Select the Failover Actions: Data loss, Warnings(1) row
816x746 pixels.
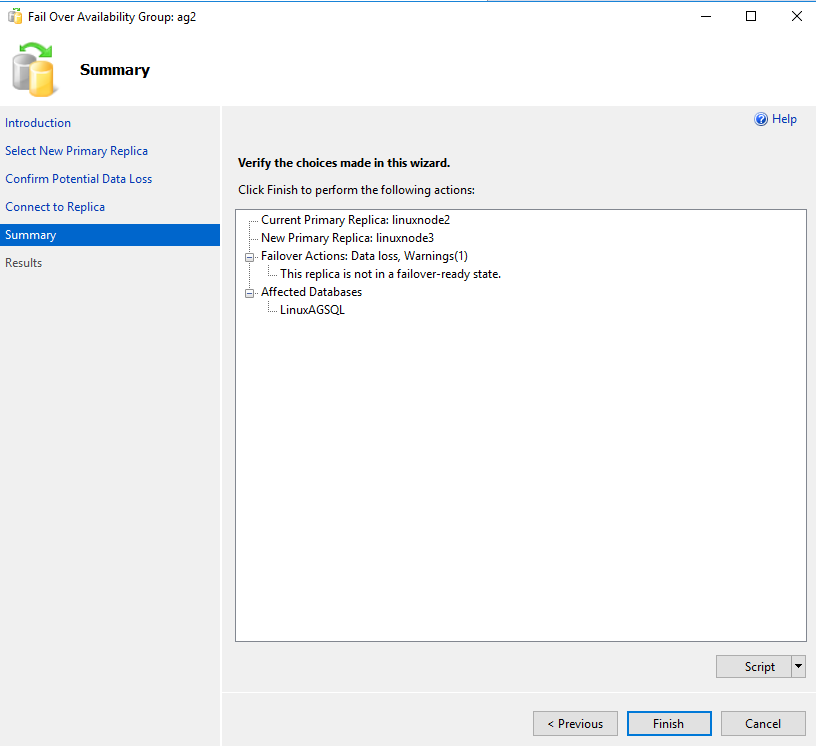coord(364,256)
